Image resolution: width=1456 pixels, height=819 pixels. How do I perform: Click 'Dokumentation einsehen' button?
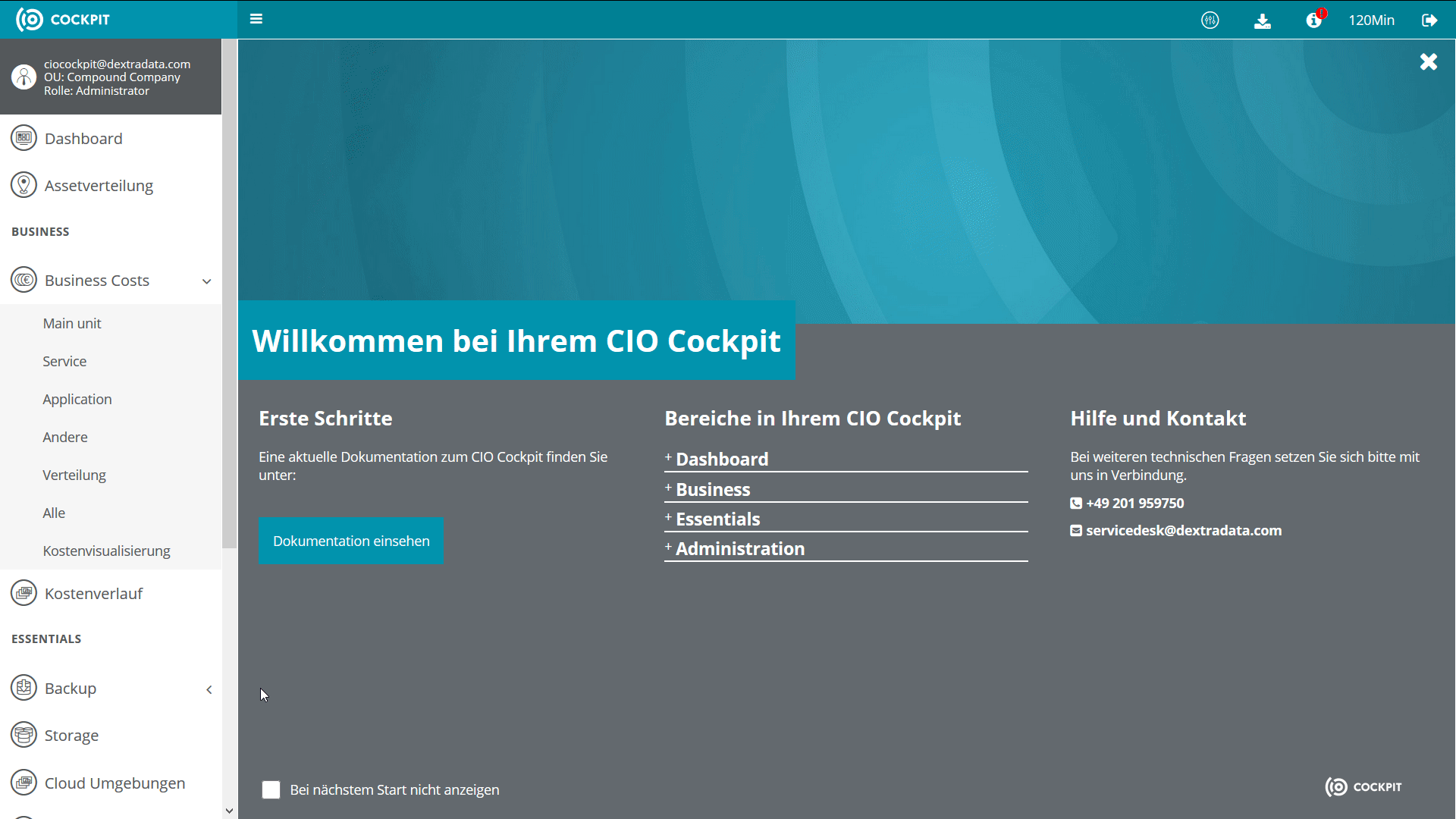351,541
